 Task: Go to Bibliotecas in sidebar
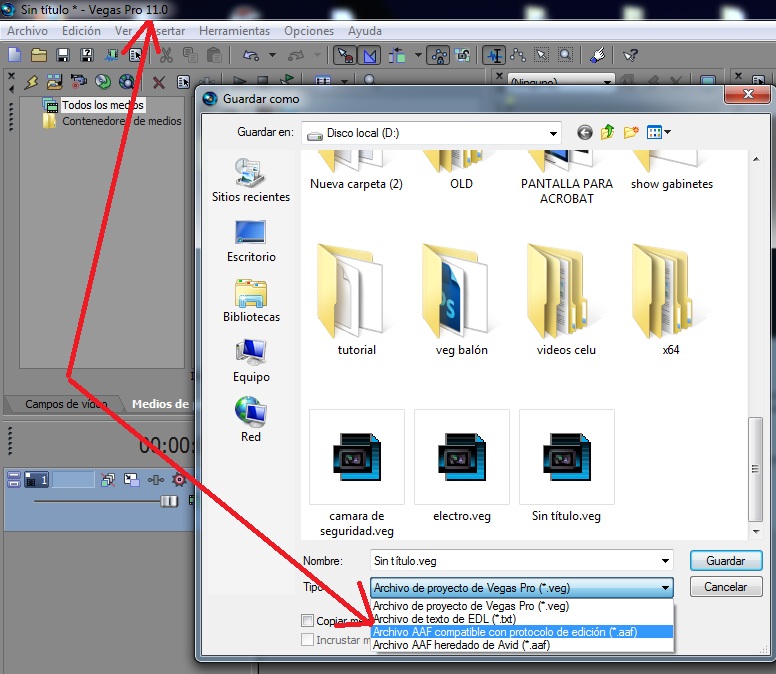tap(251, 300)
